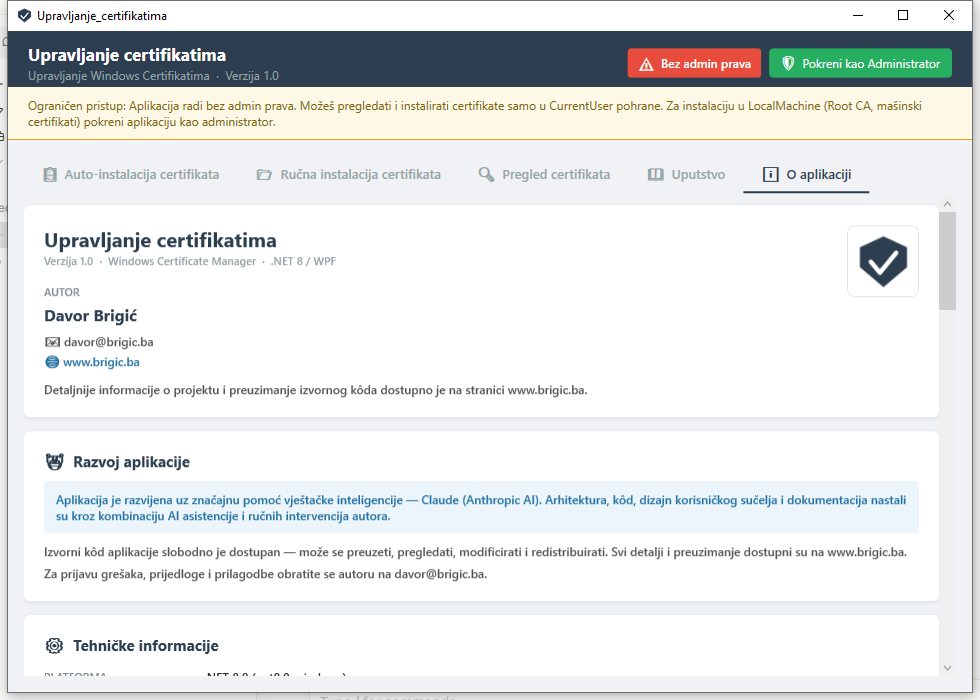
Task: Click the AUTOR label
Action: click(62, 292)
